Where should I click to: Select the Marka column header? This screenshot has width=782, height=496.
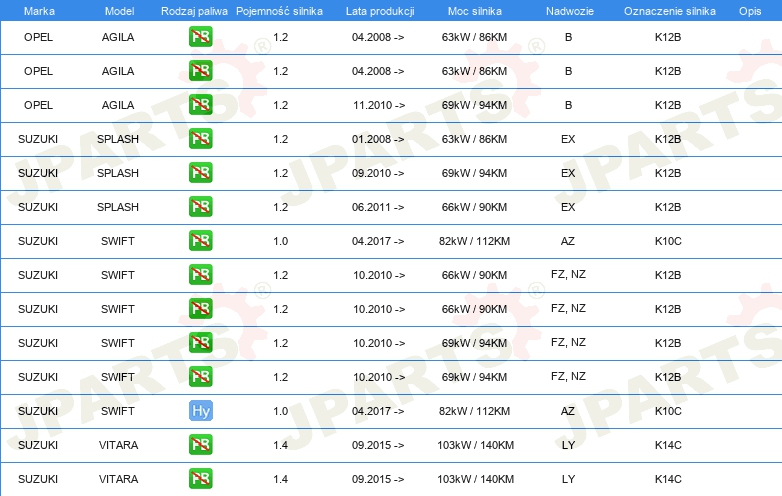point(39,11)
